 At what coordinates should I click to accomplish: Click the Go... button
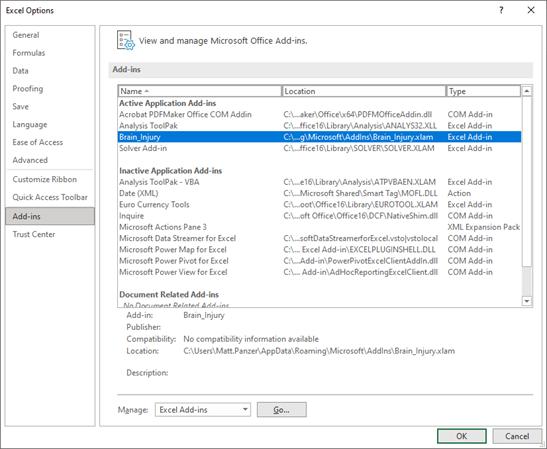pyautogui.click(x=282, y=410)
